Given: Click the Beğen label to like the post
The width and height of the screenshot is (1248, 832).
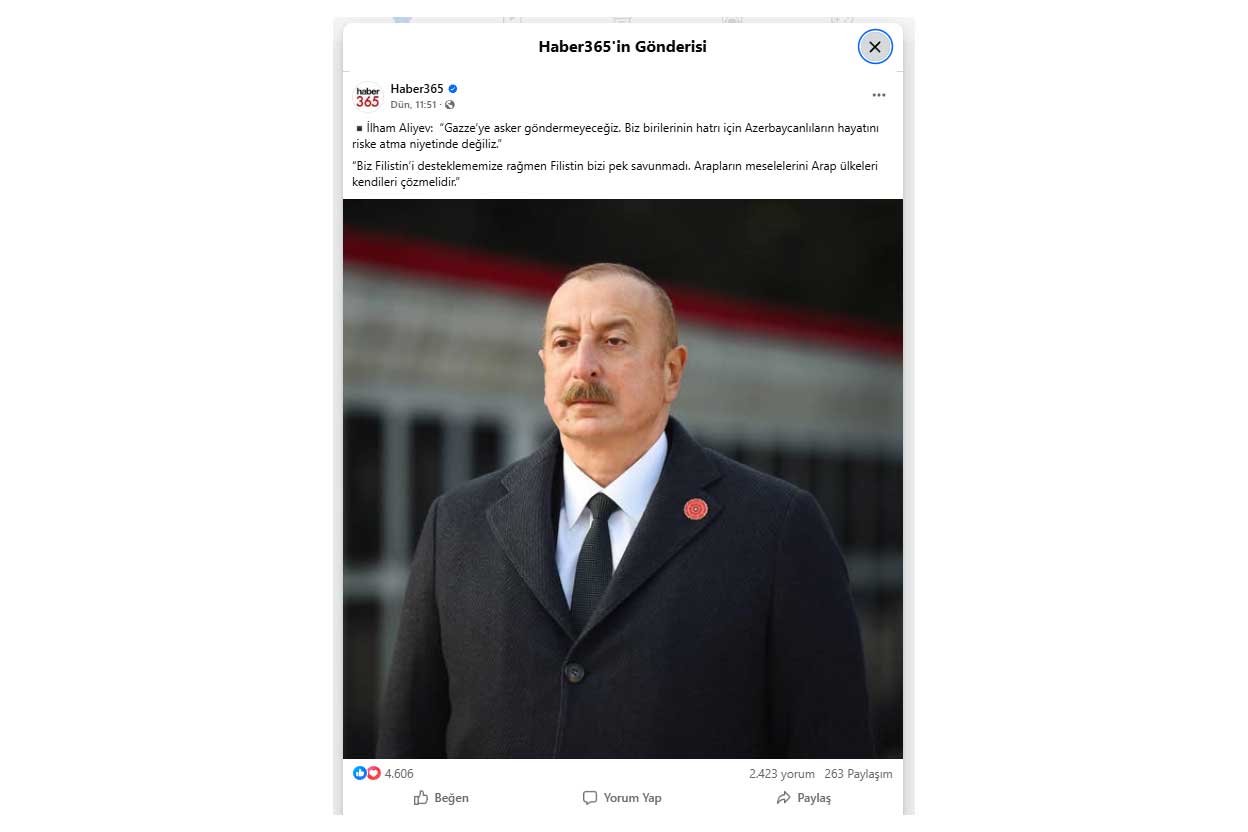Looking at the screenshot, I should tap(451, 798).
